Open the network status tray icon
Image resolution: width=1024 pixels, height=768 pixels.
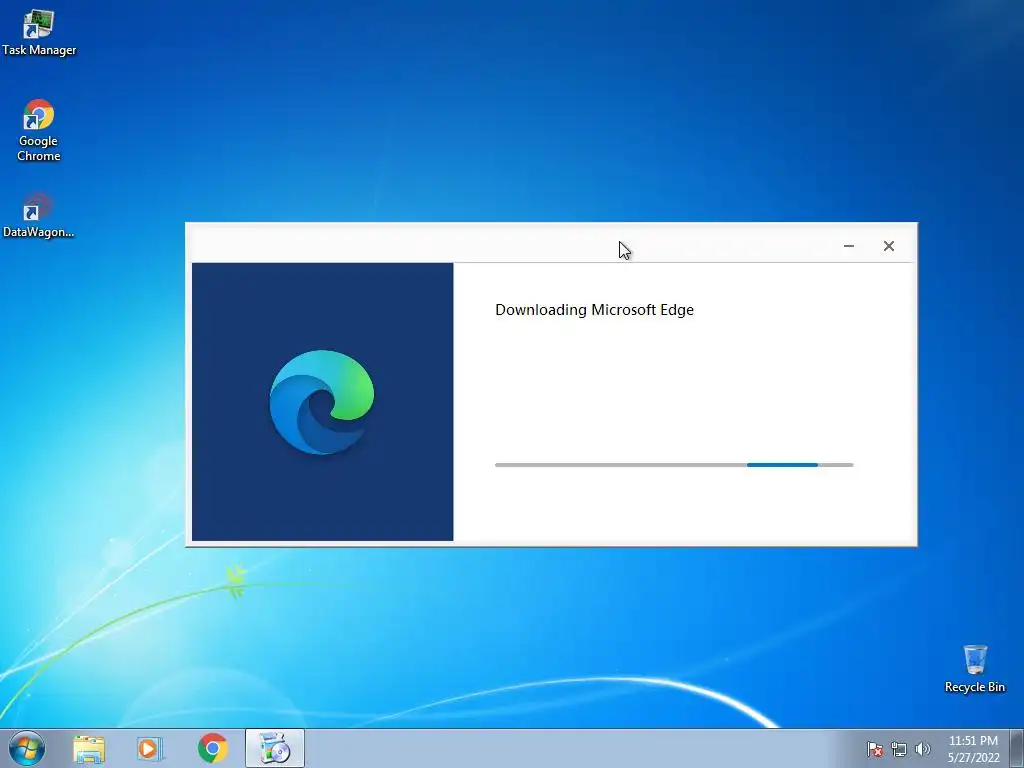click(899, 749)
